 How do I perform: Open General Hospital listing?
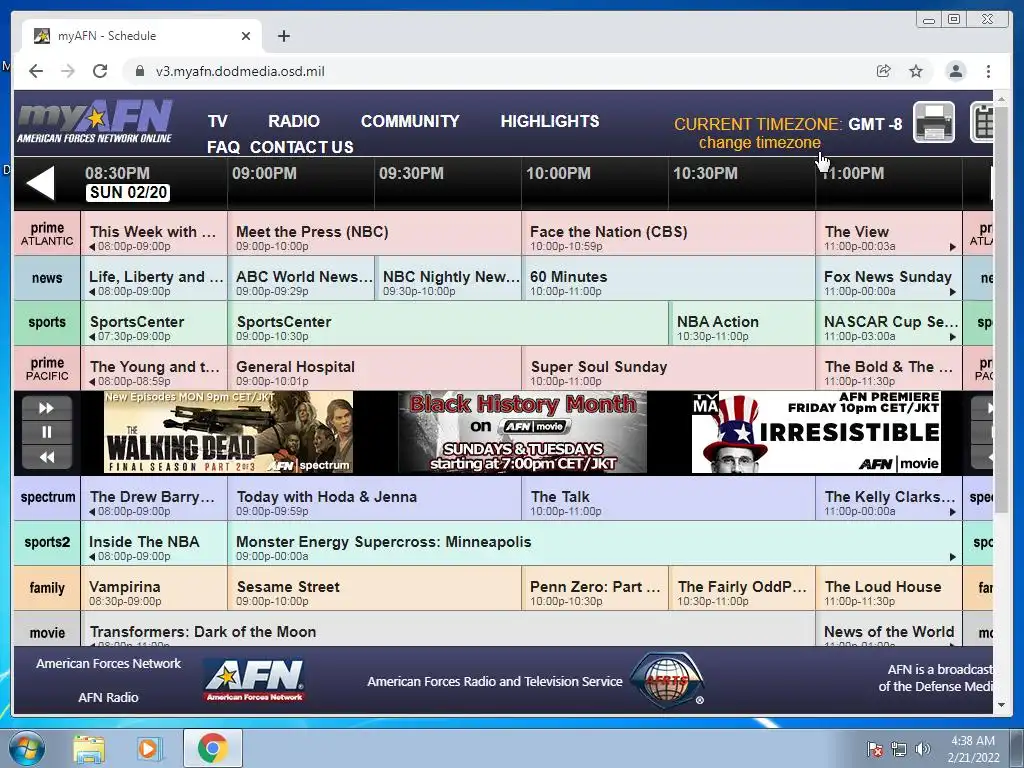375,368
